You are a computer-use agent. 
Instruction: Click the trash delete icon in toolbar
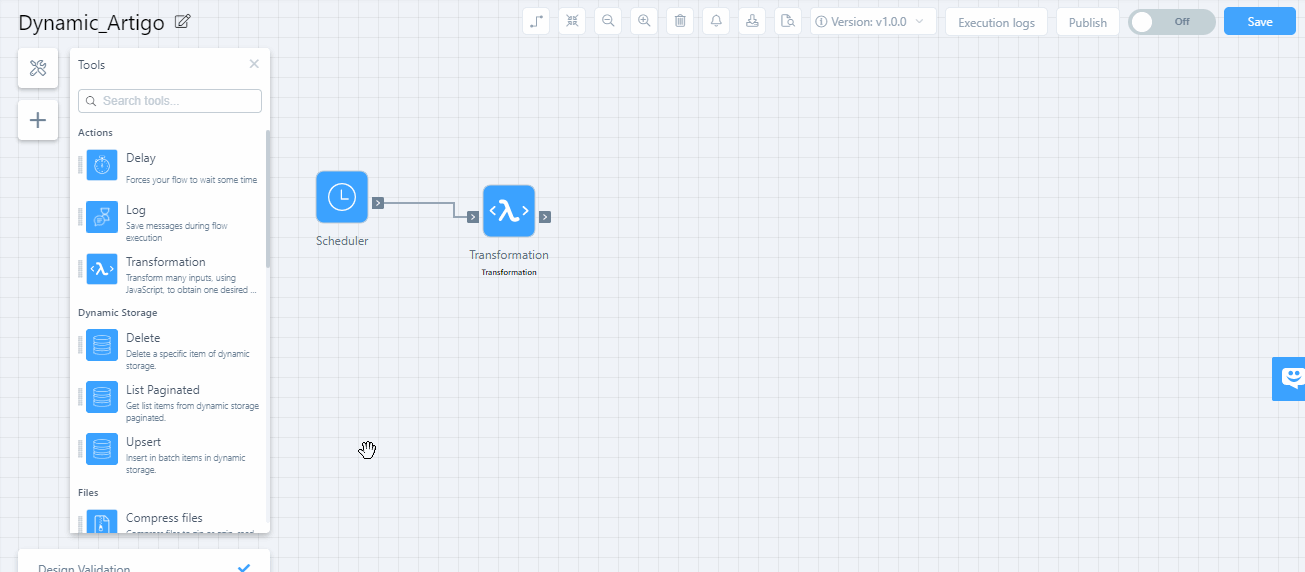[x=680, y=21]
